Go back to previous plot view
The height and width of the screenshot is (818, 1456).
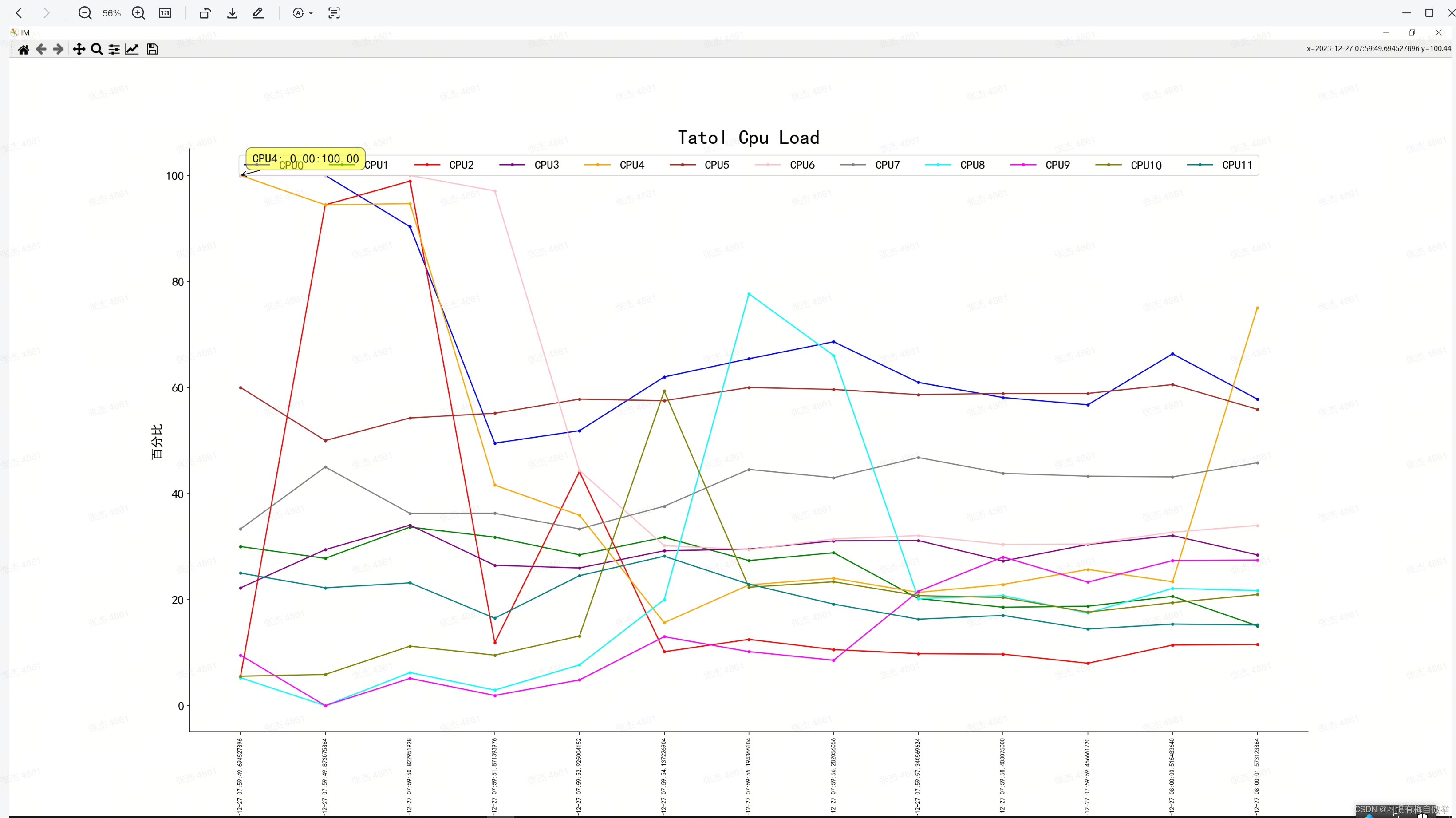(41, 50)
